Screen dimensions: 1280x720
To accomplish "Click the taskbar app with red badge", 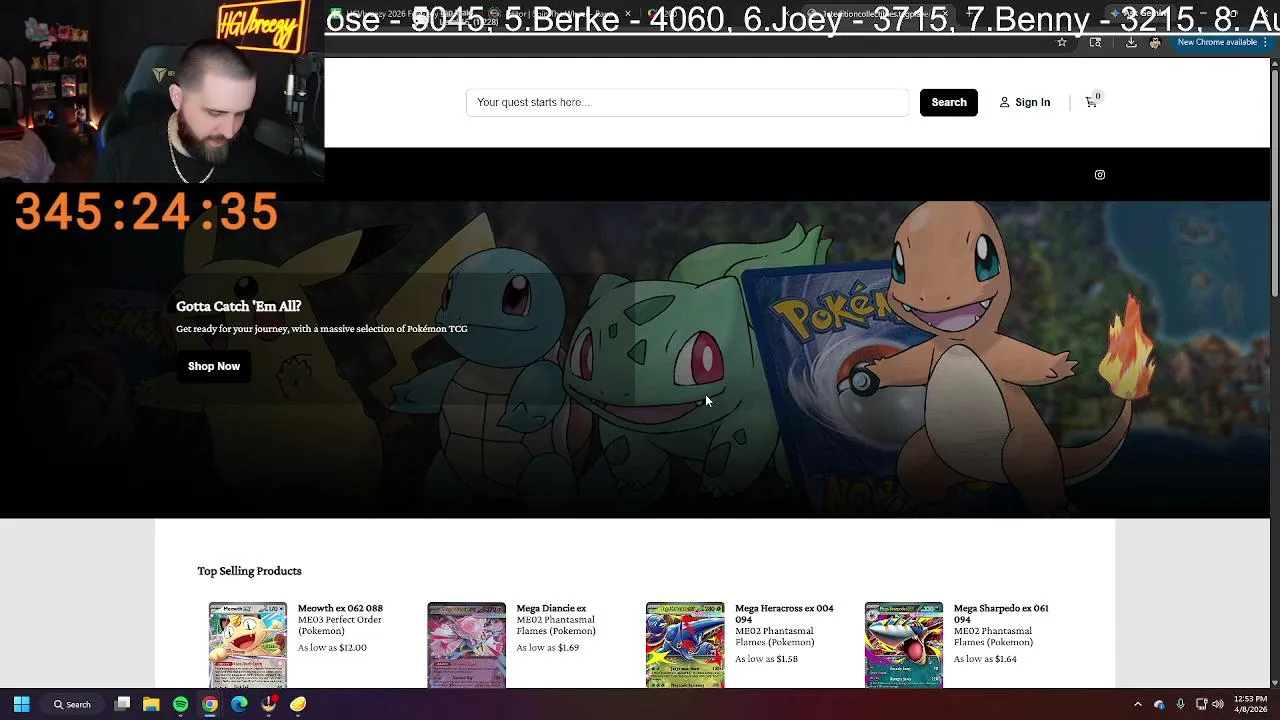I will tap(269, 704).
